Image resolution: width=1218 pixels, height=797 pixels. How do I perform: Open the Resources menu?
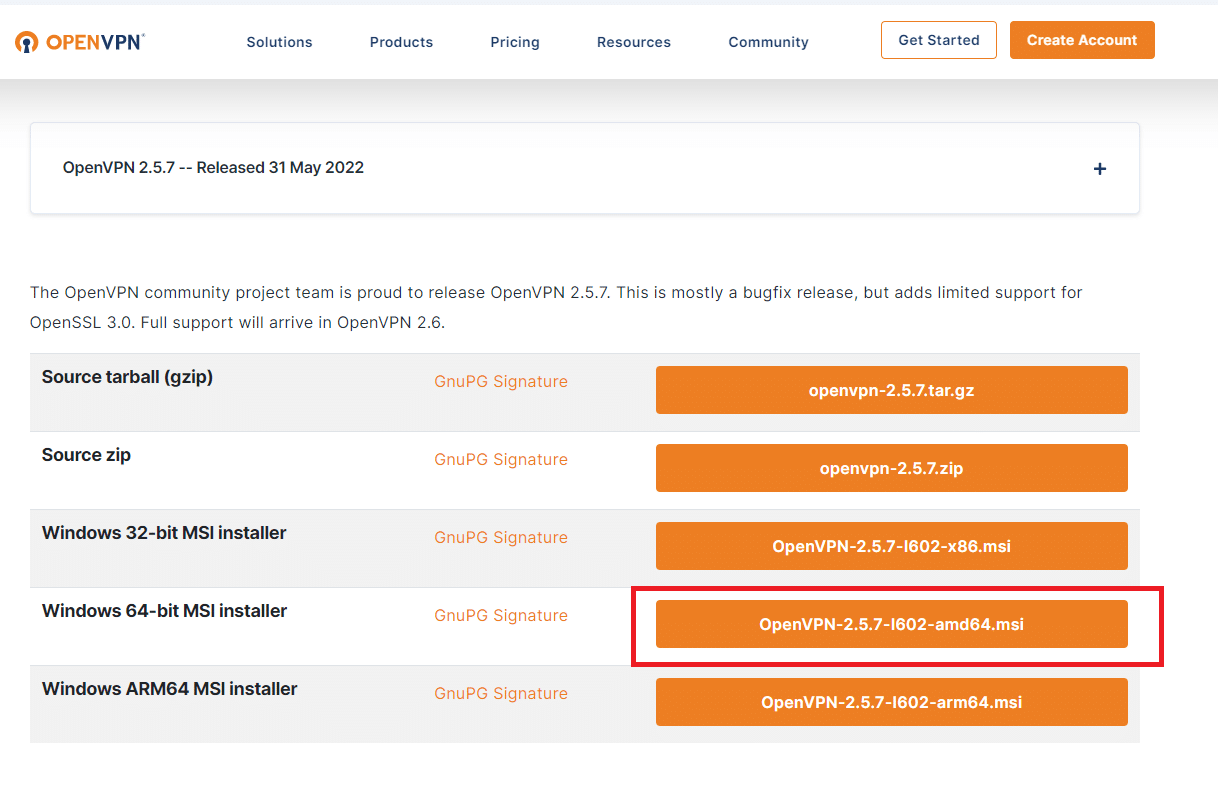(x=634, y=42)
